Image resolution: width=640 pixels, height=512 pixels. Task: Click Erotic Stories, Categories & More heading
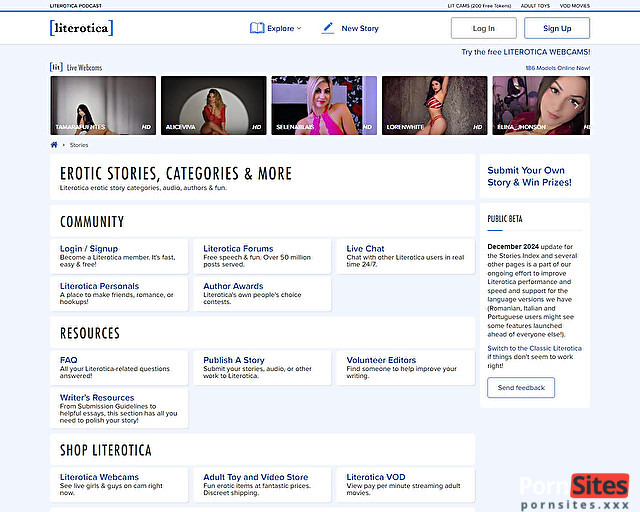coord(176,174)
